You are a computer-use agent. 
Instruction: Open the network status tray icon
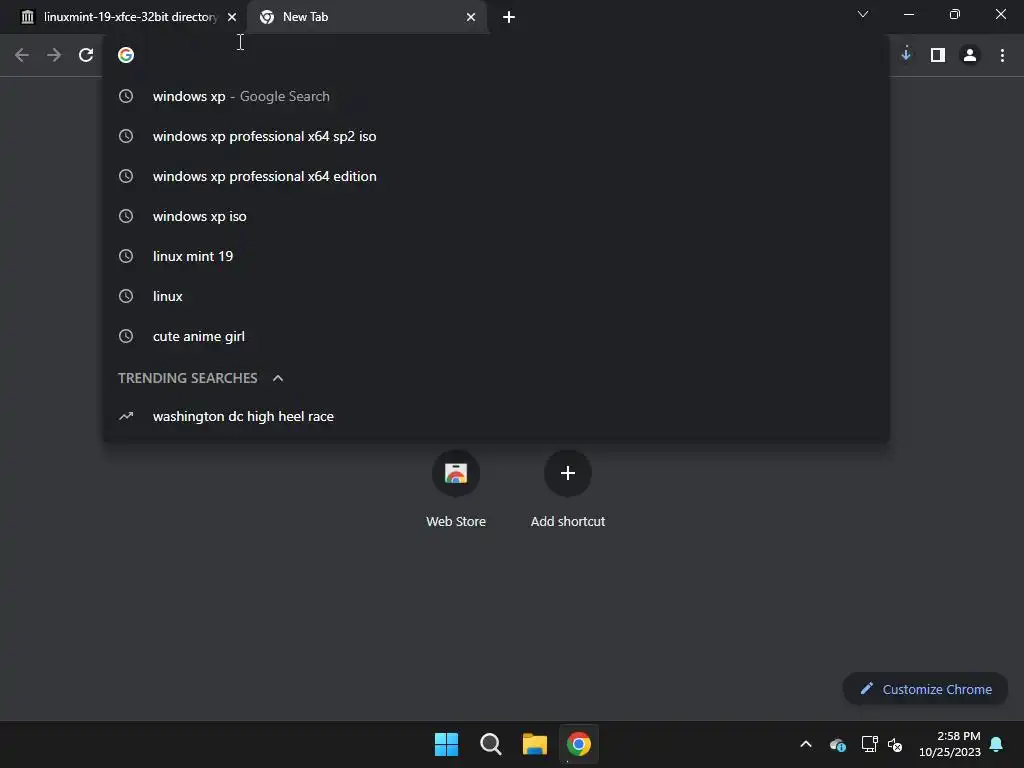point(869,744)
